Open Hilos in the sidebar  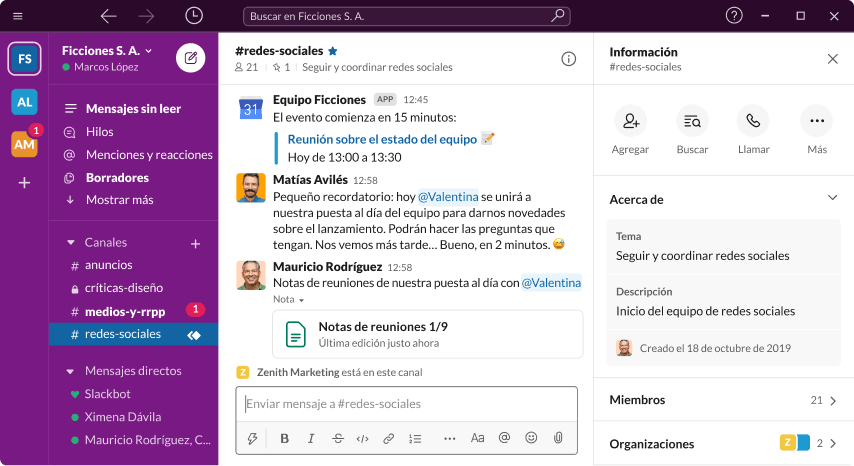tap(100, 132)
